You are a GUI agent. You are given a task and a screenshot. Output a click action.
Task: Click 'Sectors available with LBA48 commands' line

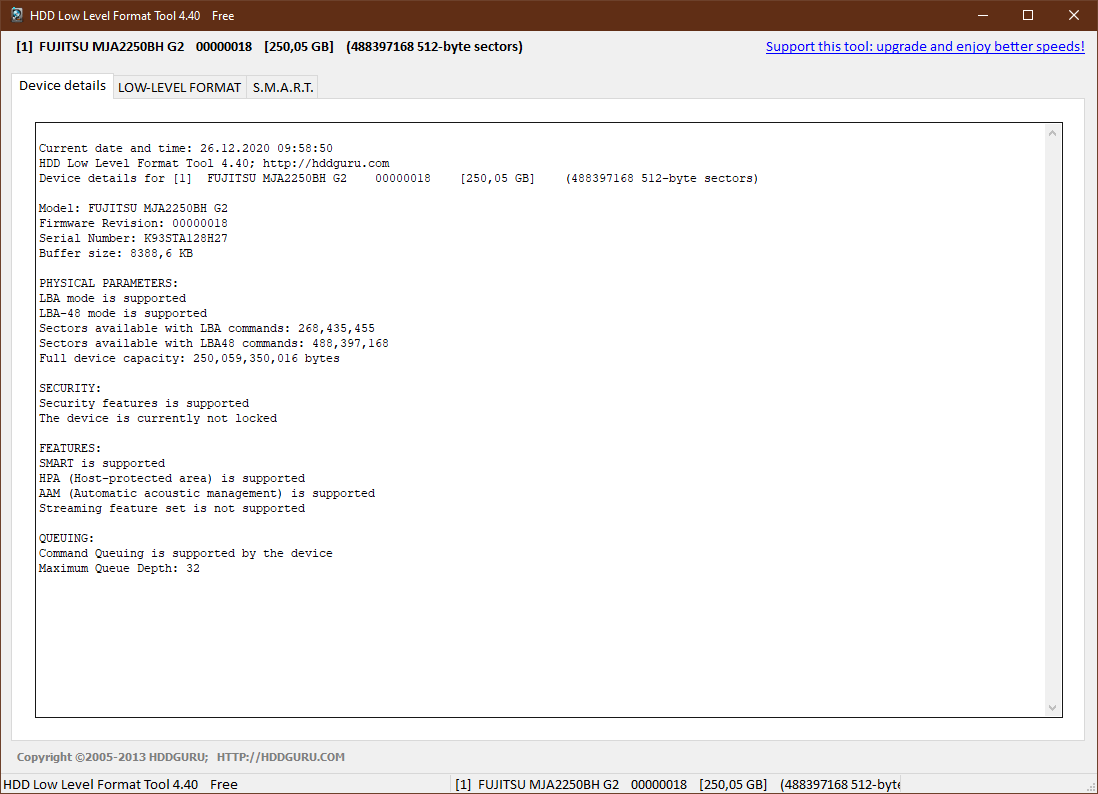pyautogui.click(x=214, y=343)
